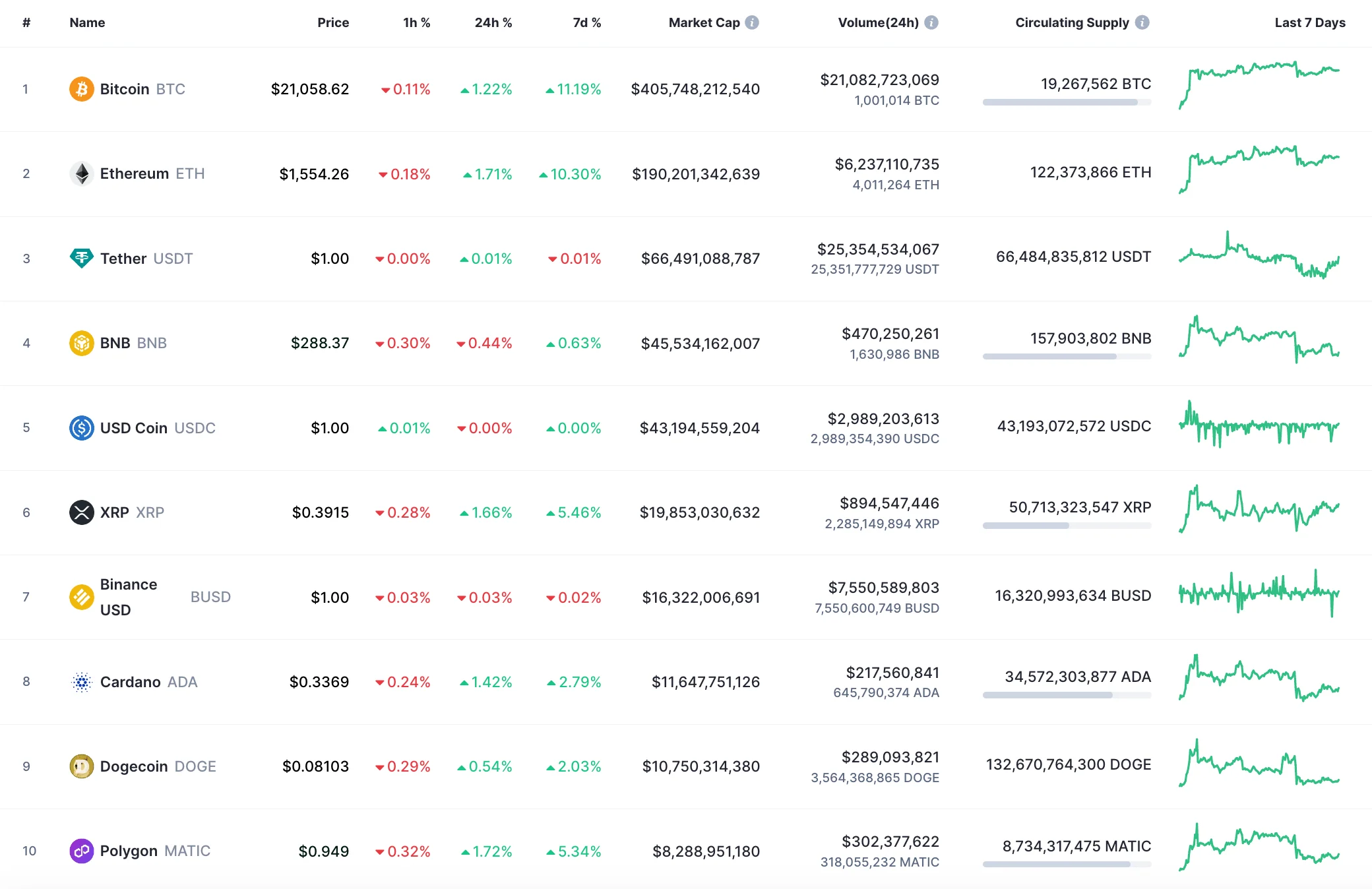Sort coins by 7d % change
The width and height of the screenshot is (1372, 889).
(586, 22)
